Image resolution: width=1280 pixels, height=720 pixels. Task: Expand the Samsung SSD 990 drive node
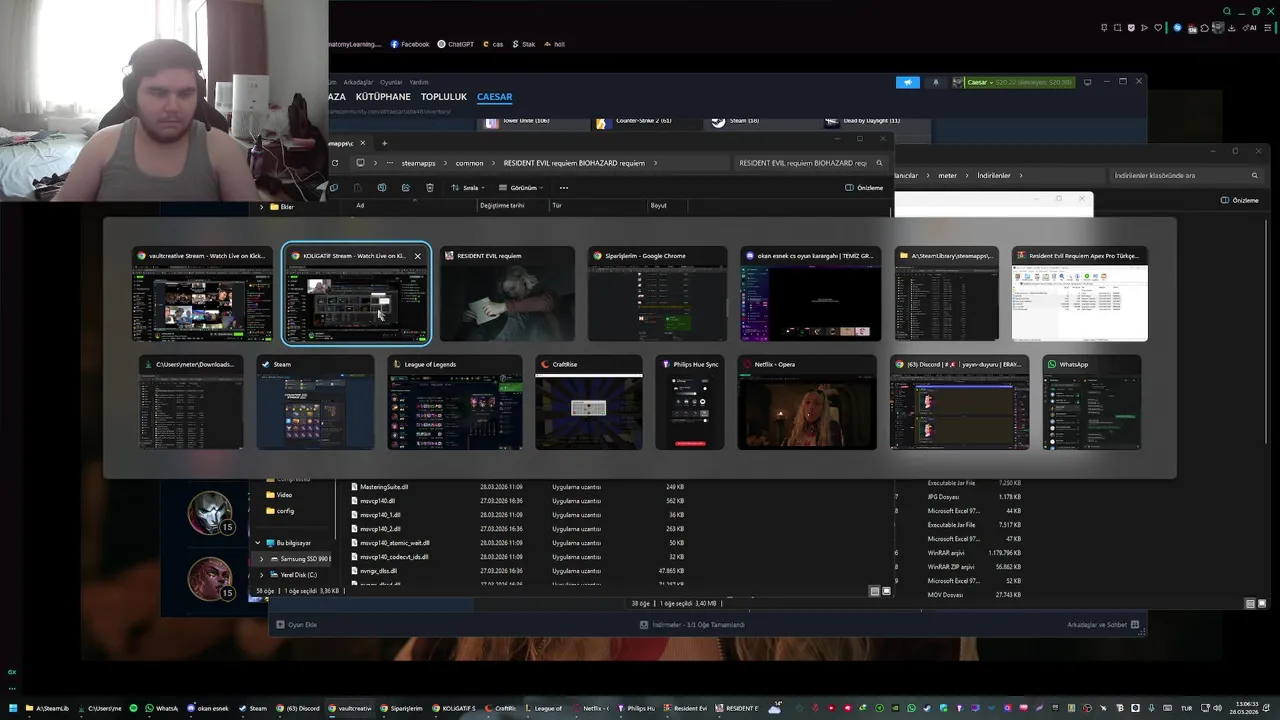(x=262, y=559)
